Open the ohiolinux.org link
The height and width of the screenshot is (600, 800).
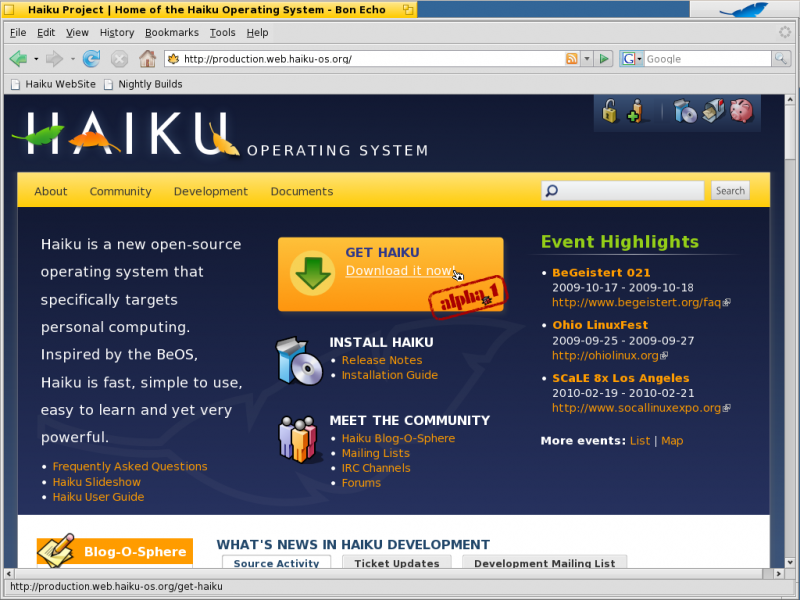click(606, 355)
